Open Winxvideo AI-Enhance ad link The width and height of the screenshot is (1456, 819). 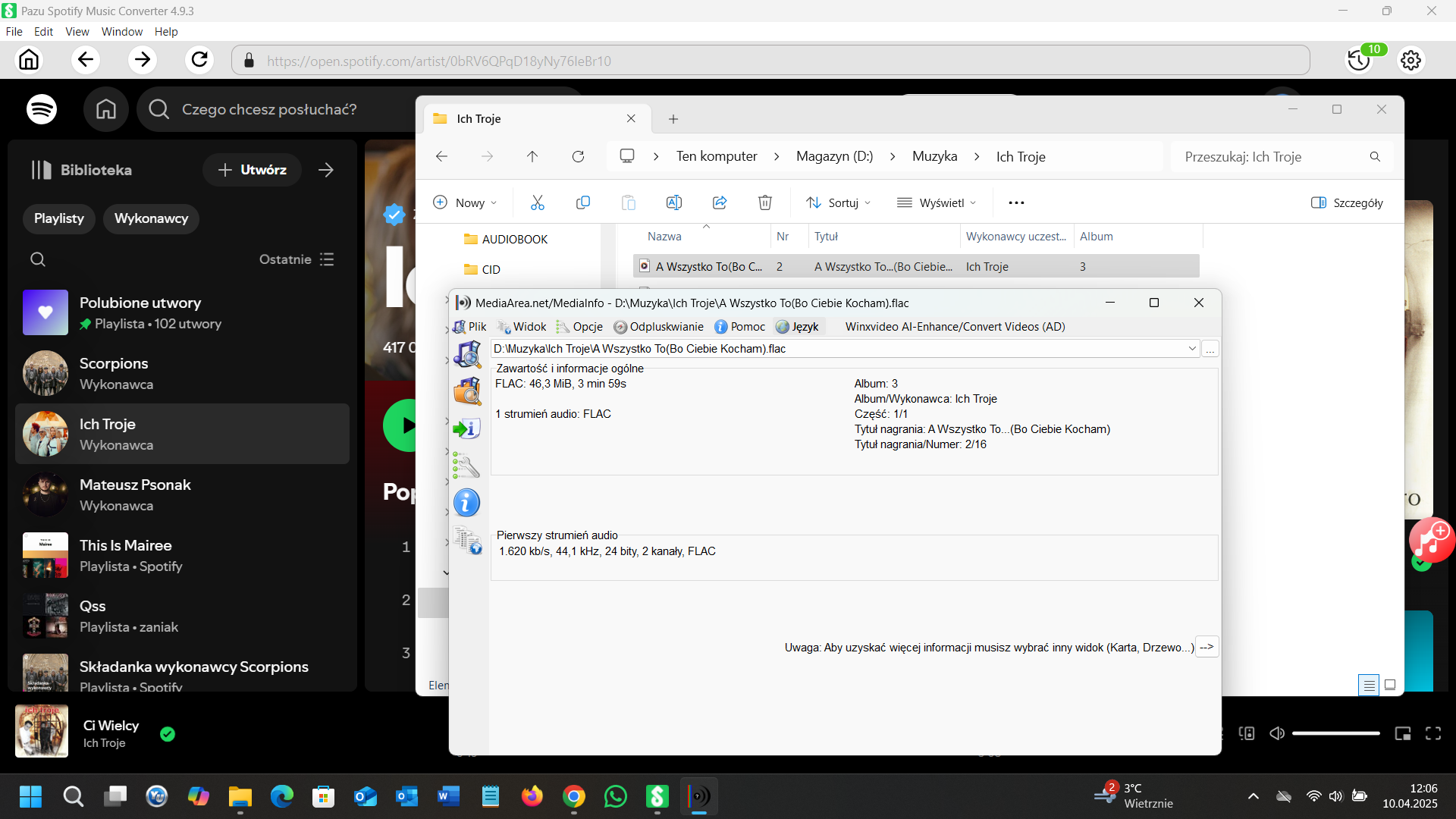[955, 327]
